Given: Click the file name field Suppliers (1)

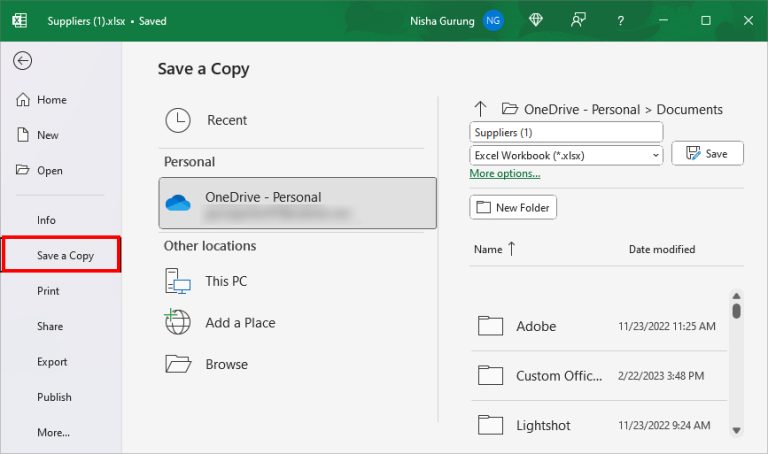Looking at the screenshot, I should click(x=566, y=132).
